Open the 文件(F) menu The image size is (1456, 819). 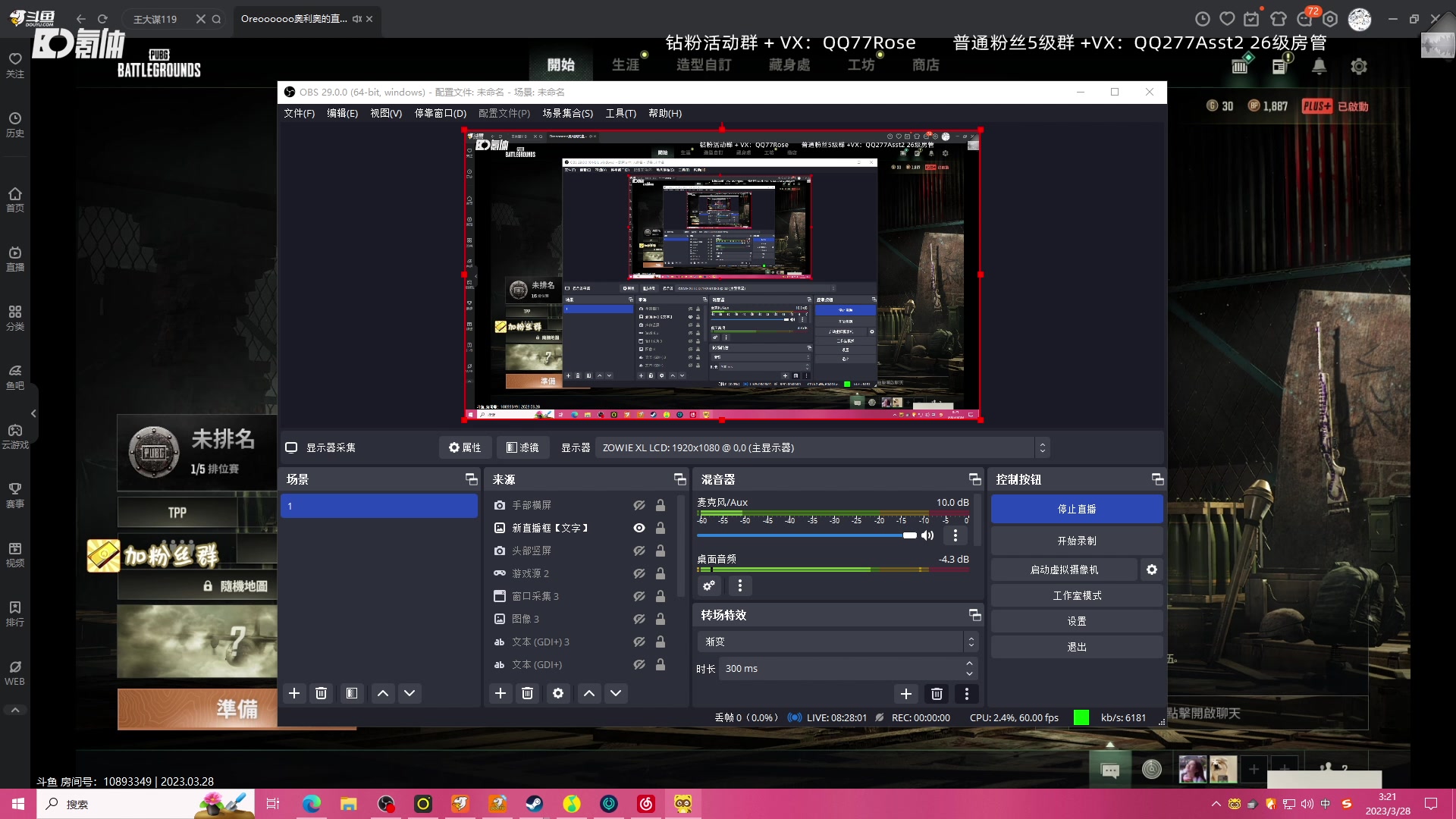pyautogui.click(x=299, y=113)
